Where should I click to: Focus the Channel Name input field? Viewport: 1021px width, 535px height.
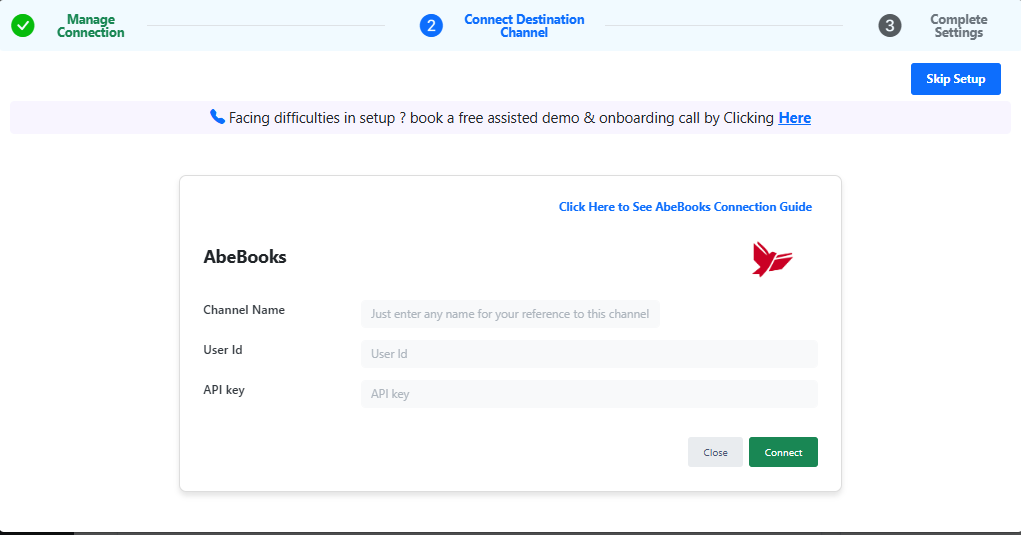tap(510, 314)
